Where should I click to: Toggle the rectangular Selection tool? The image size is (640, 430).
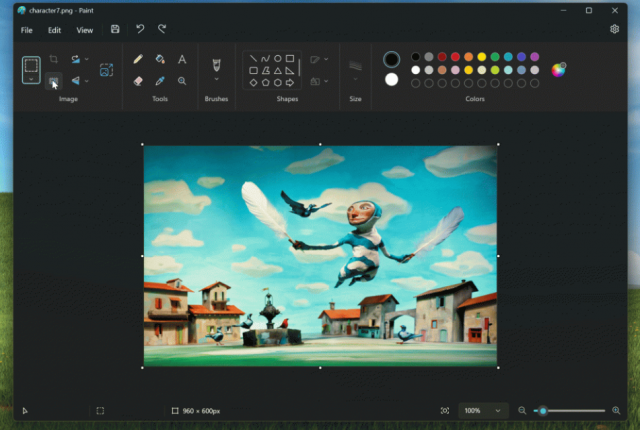(x=31, y=65)
